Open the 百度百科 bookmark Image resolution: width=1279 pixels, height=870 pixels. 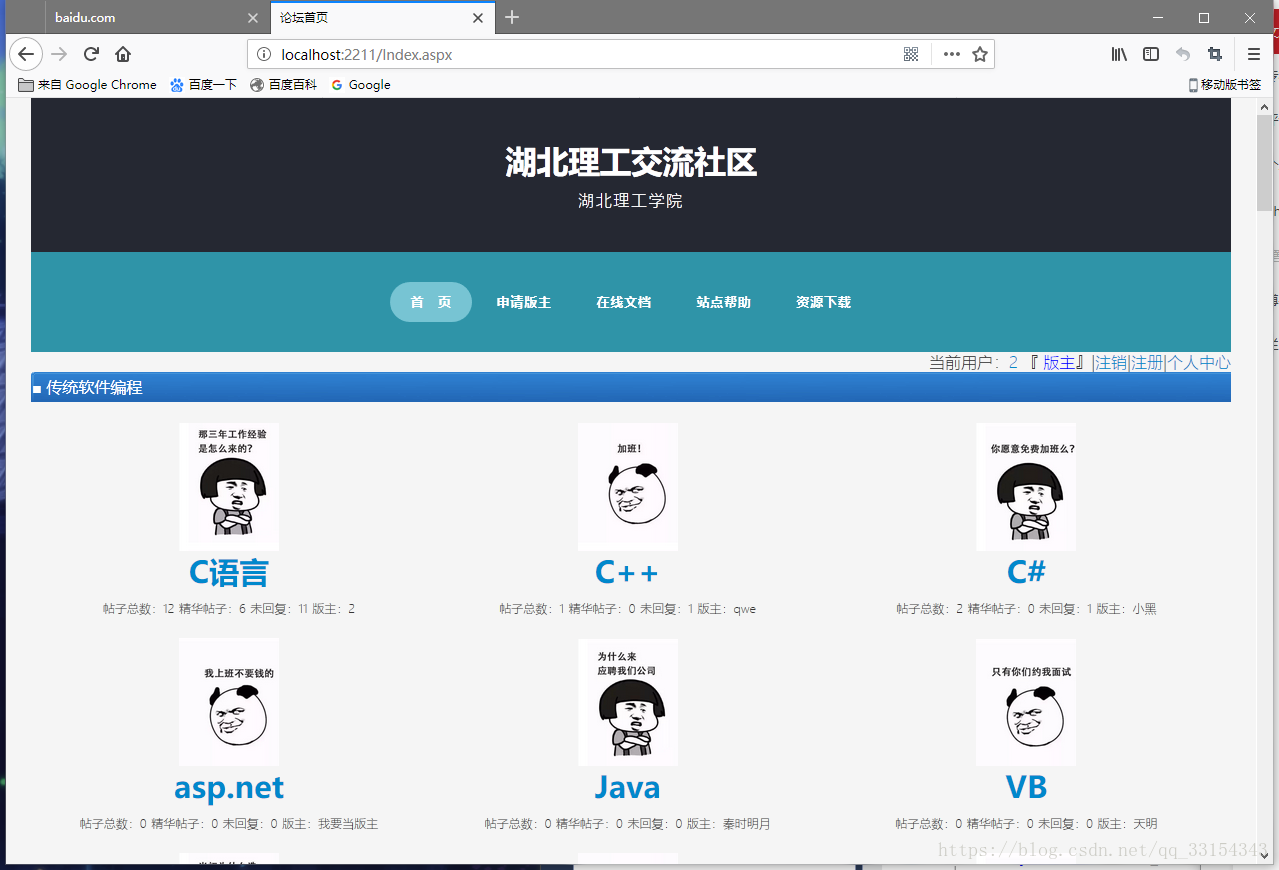coord(283,85)
